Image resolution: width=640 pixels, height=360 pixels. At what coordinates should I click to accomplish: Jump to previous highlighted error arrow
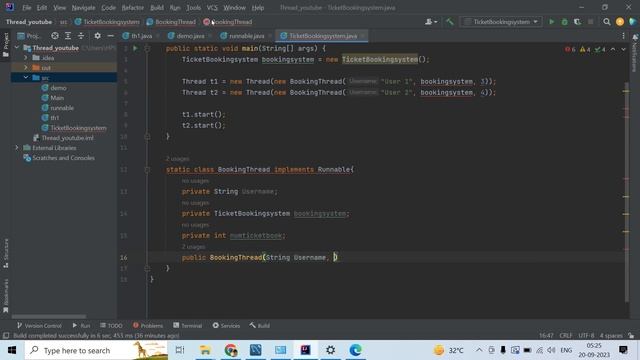(613, 49)
